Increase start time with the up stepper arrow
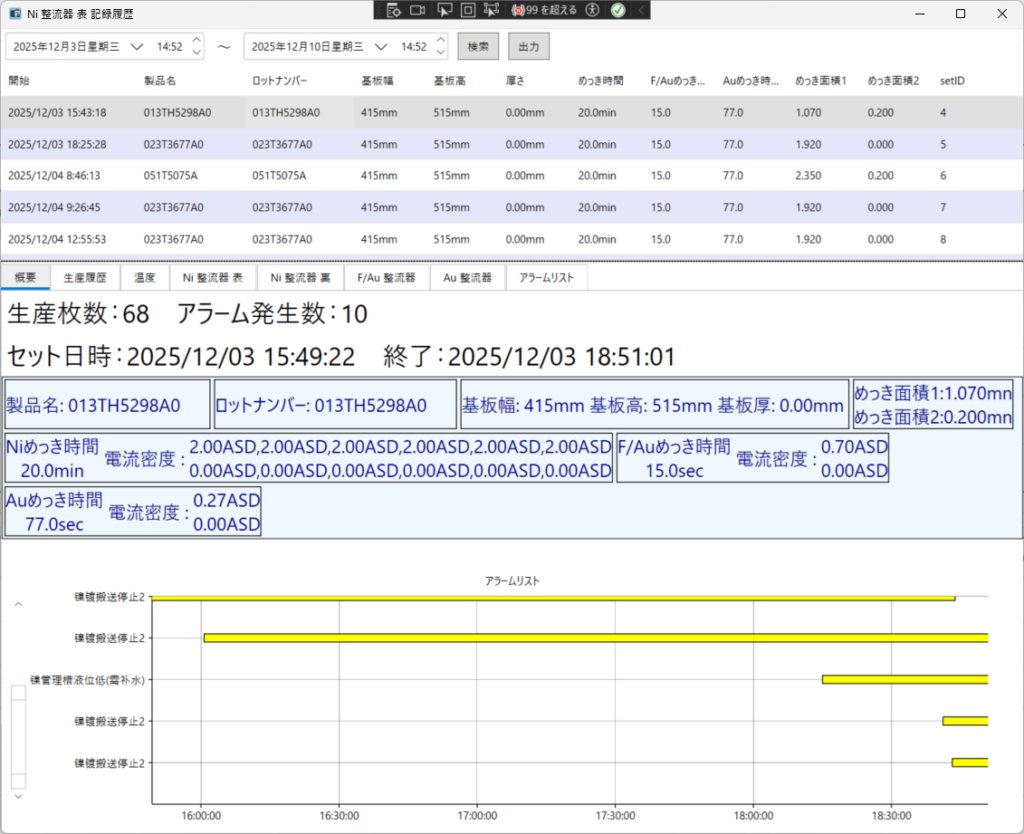The image size is (1024, 834). (x=196, y=41)
